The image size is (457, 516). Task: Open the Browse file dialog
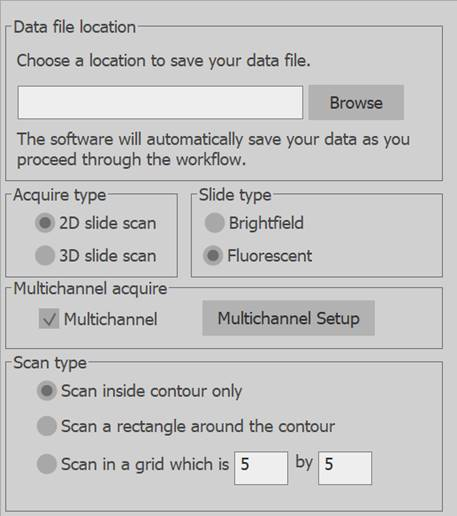point(356,102)
